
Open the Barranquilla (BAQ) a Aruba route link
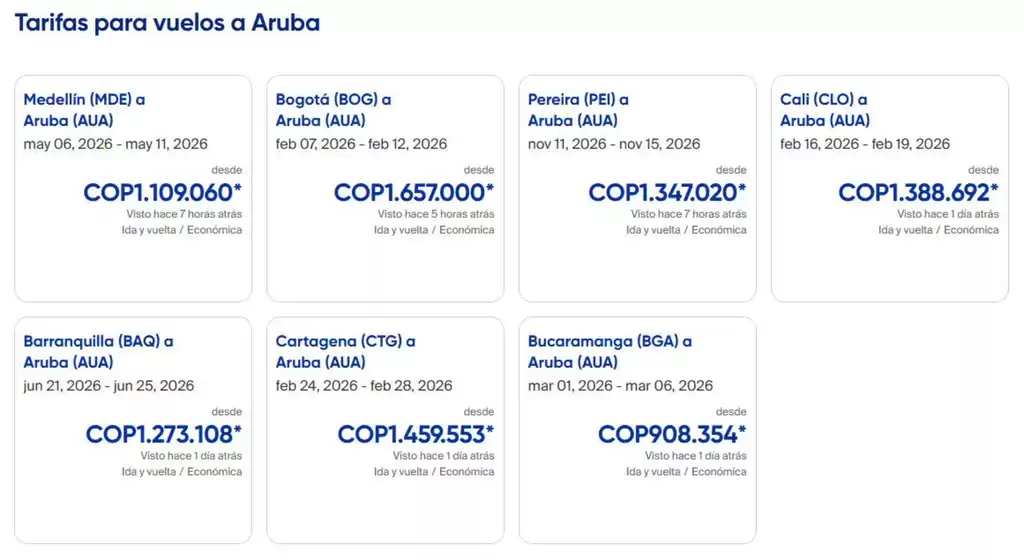[x=98, y=351]
